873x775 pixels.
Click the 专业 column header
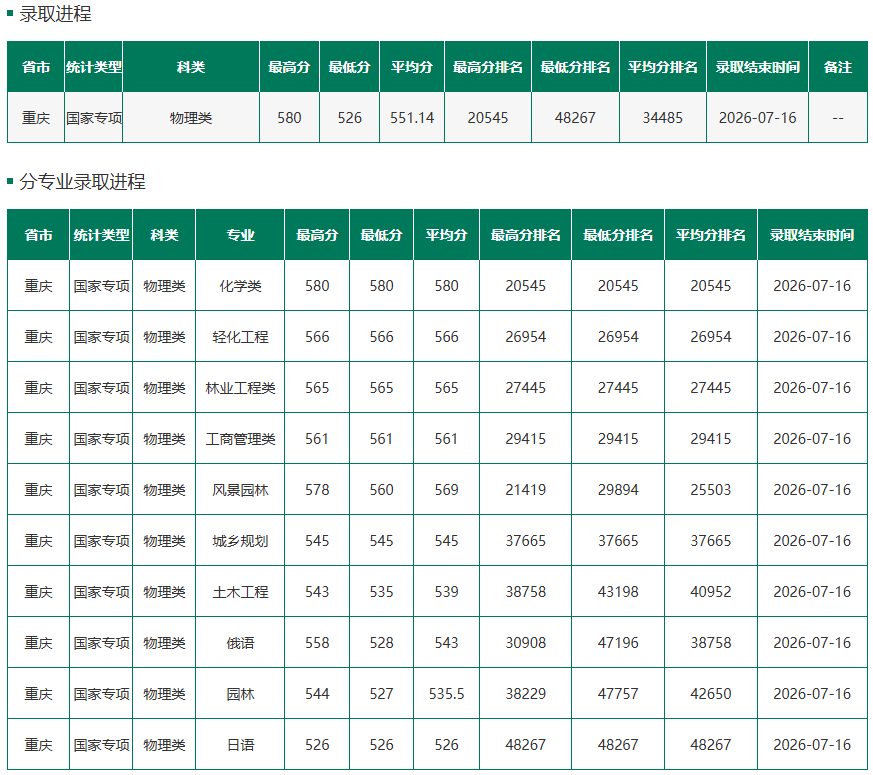click(x=240, y=235)
